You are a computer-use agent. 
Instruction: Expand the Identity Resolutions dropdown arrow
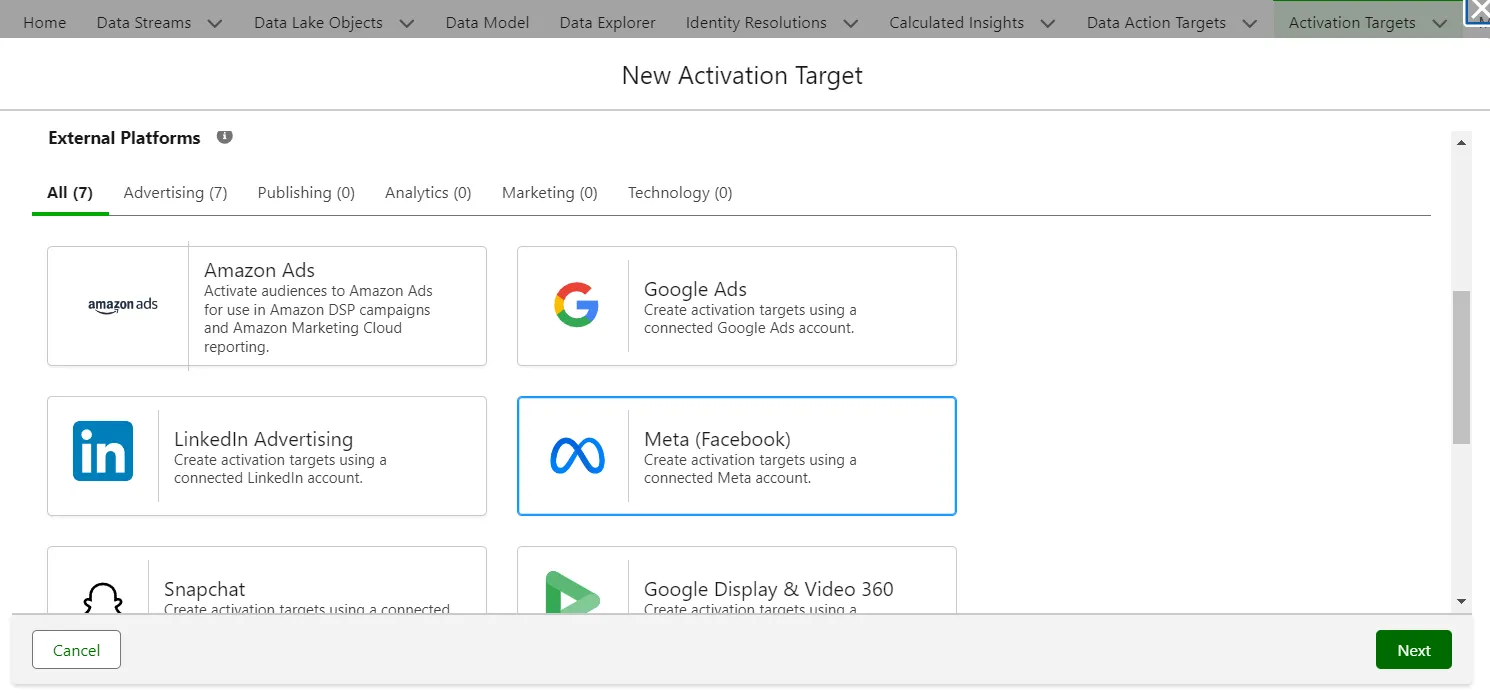tap(850, 23)
